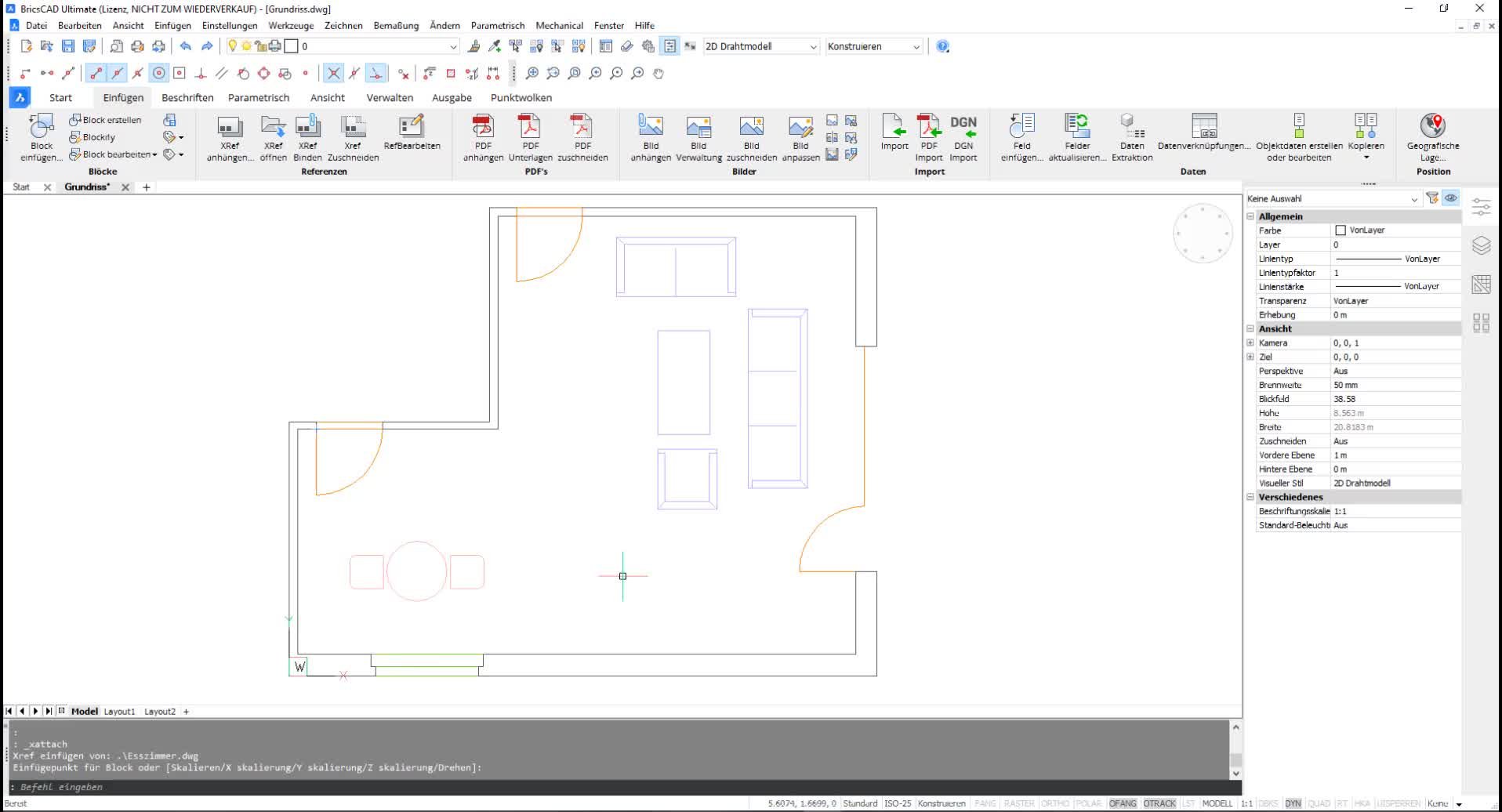Toggle OTRACK in status bar
1502x812 pixels.
point(1159,803)
